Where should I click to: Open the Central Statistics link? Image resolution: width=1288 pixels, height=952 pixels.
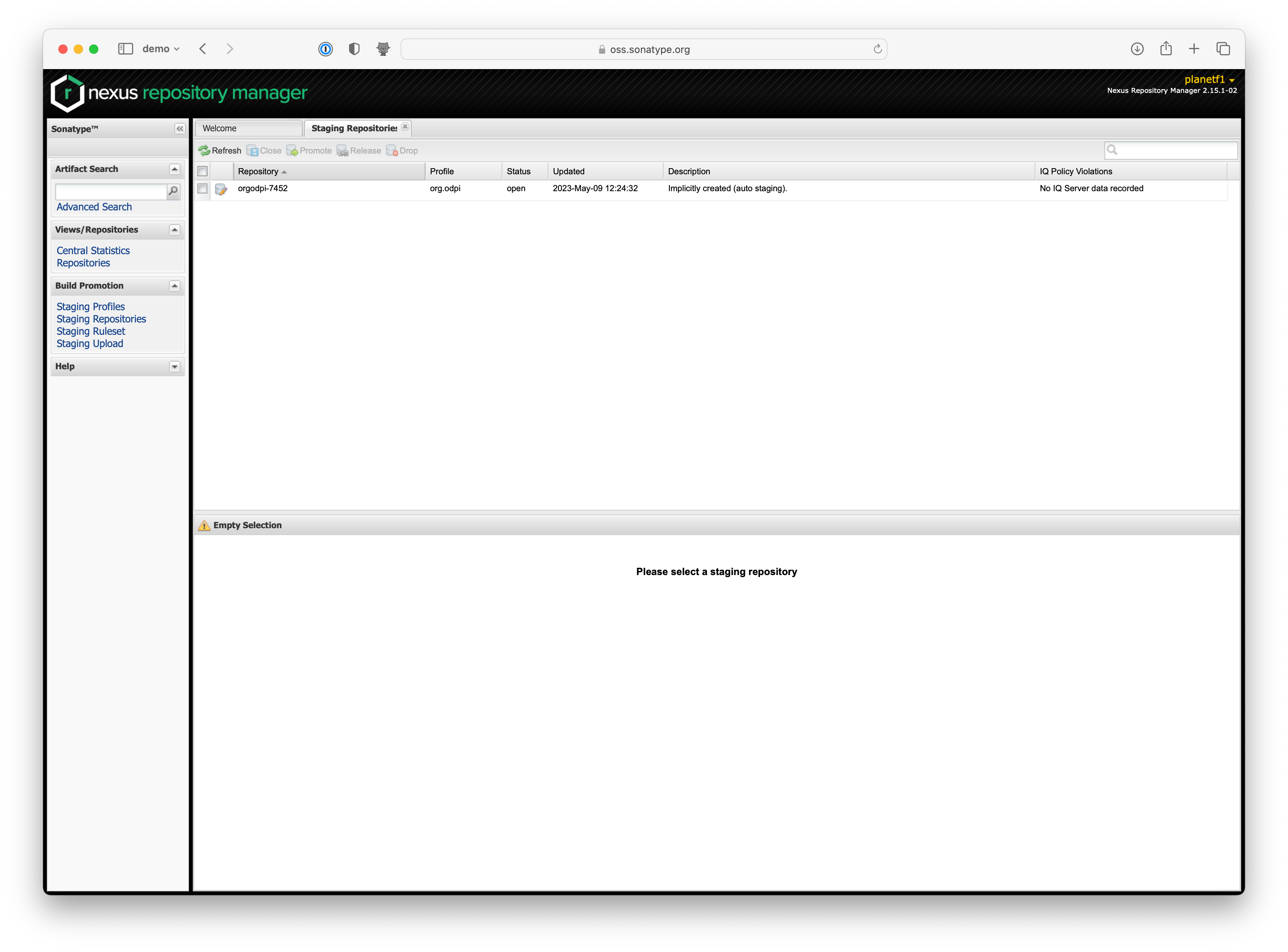(93, 251)
